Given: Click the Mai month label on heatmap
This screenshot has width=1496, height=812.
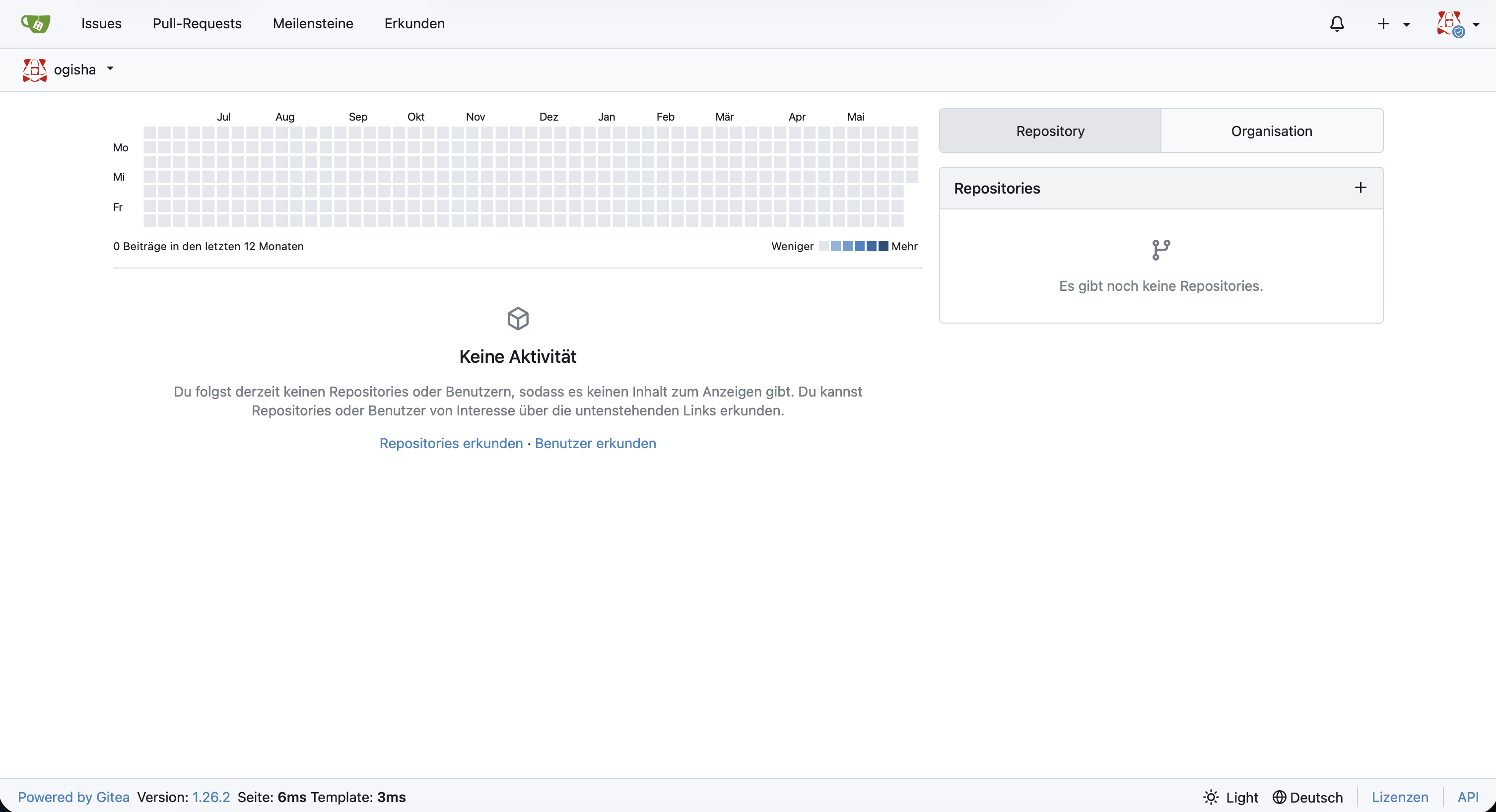Looking at the screenshot, I should (x=855, y=117).
